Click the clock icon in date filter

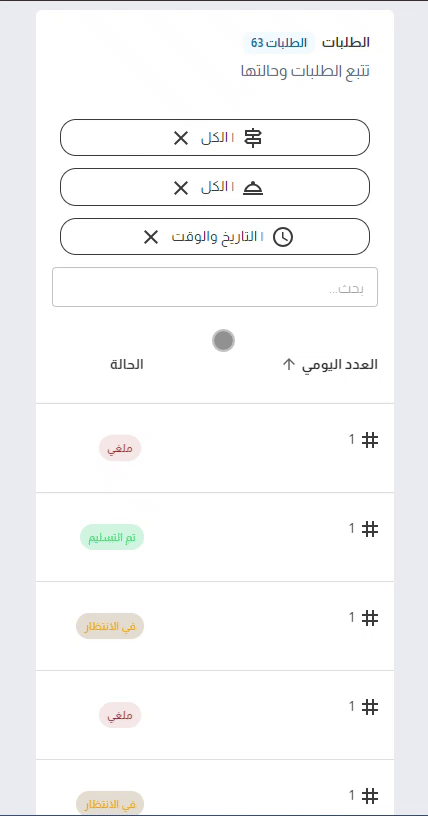click(283, 237)
